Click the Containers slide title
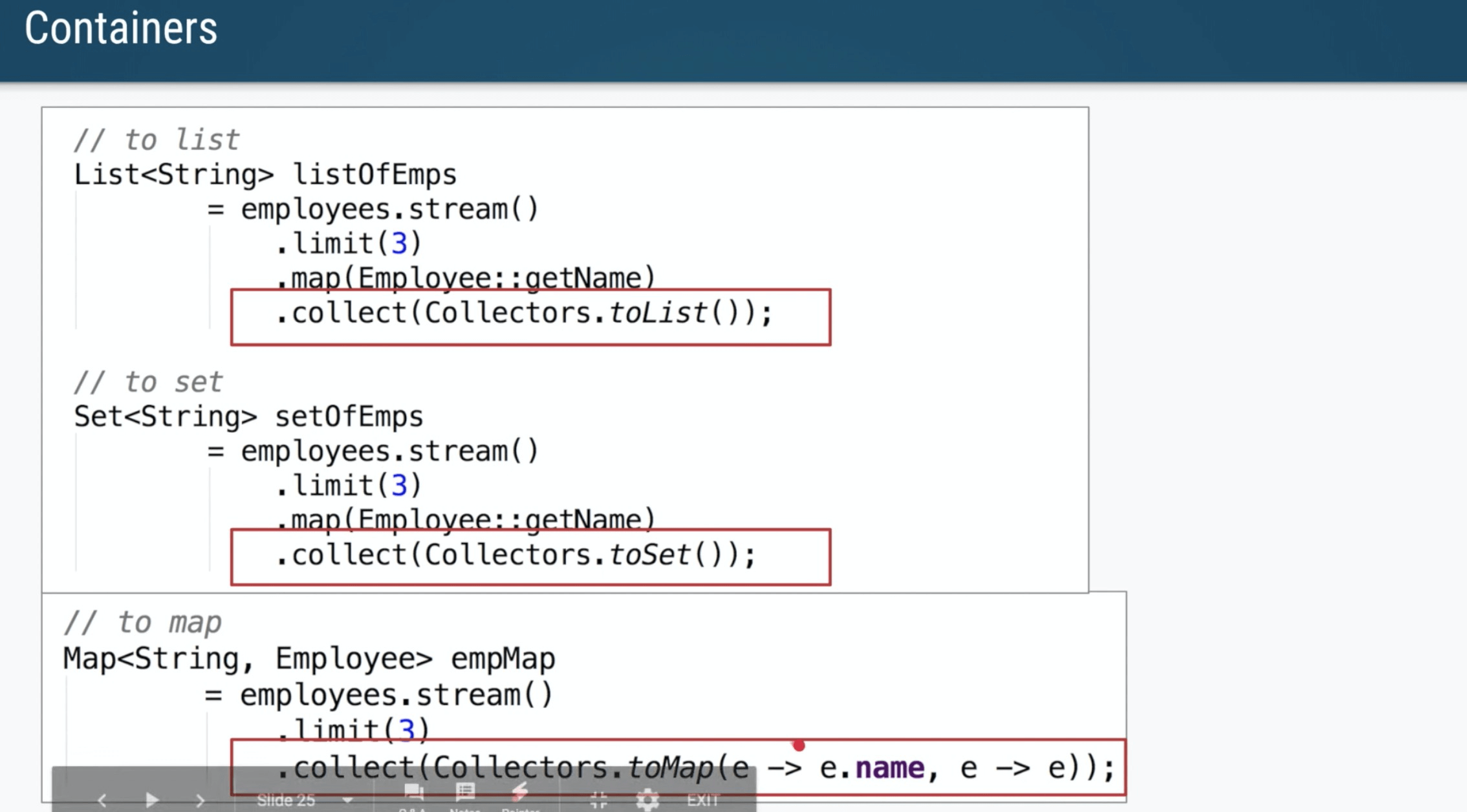The height and width of the screenshot is (812, 1467). point(121,28)
